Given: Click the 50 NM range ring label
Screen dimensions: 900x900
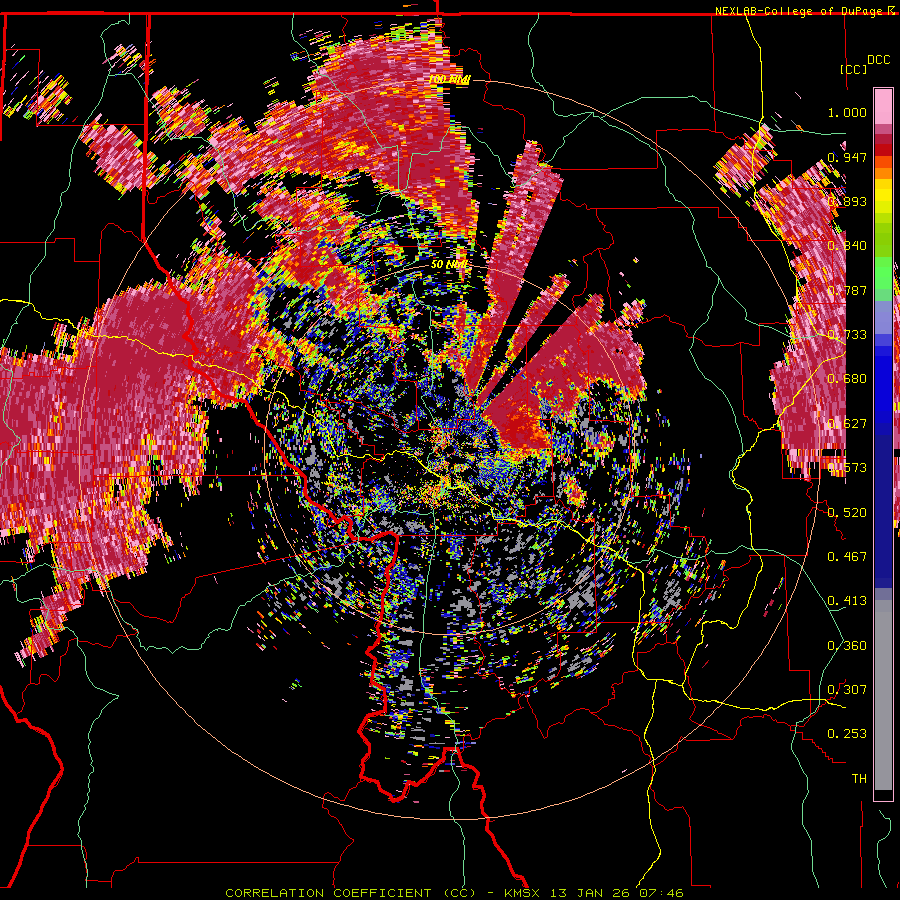Looking at the screenshot, I should pyautogui.click(x=449, y=265).
